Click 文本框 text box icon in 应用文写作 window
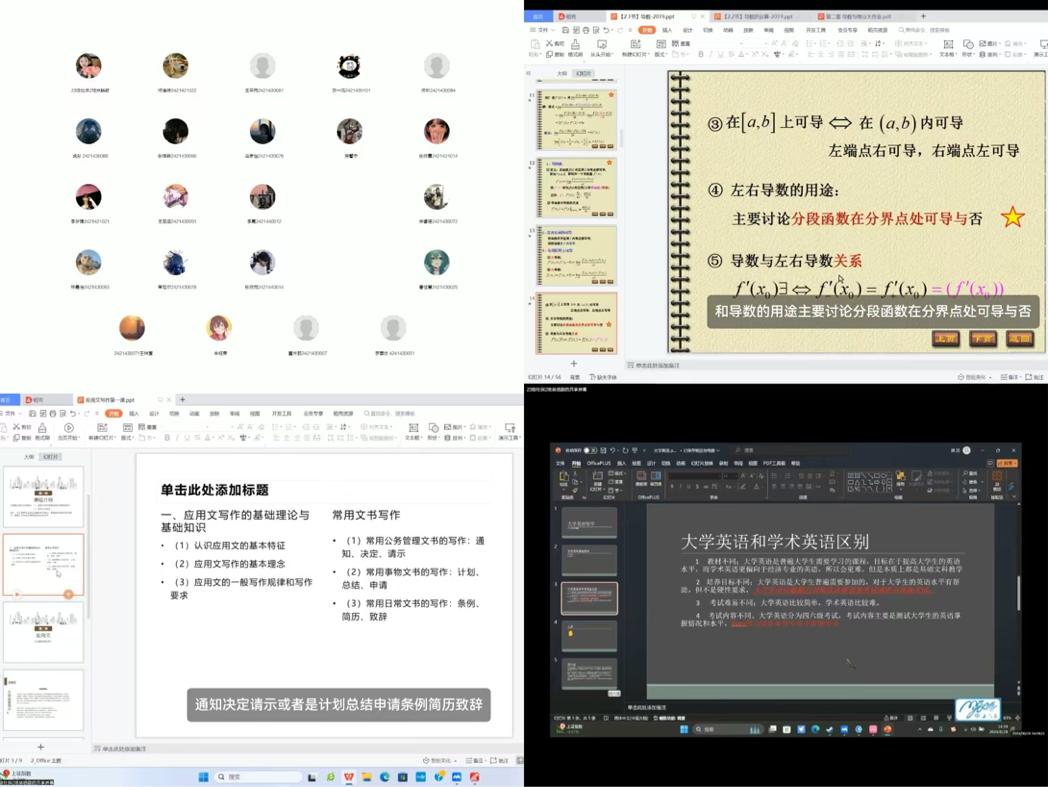1048x787 pixels. (x=412, y=430)
